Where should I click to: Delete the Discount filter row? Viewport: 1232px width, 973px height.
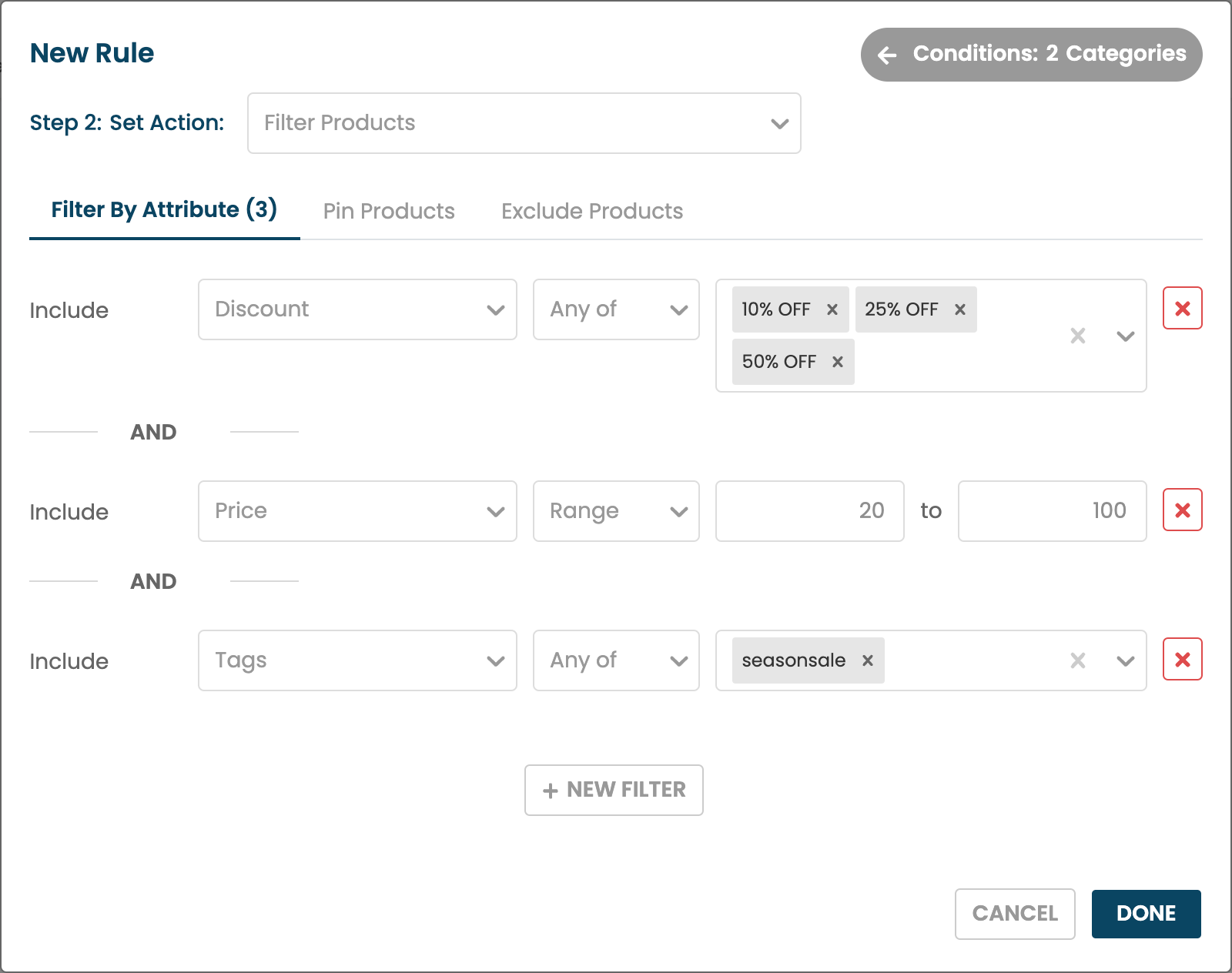coord(1182,309)
